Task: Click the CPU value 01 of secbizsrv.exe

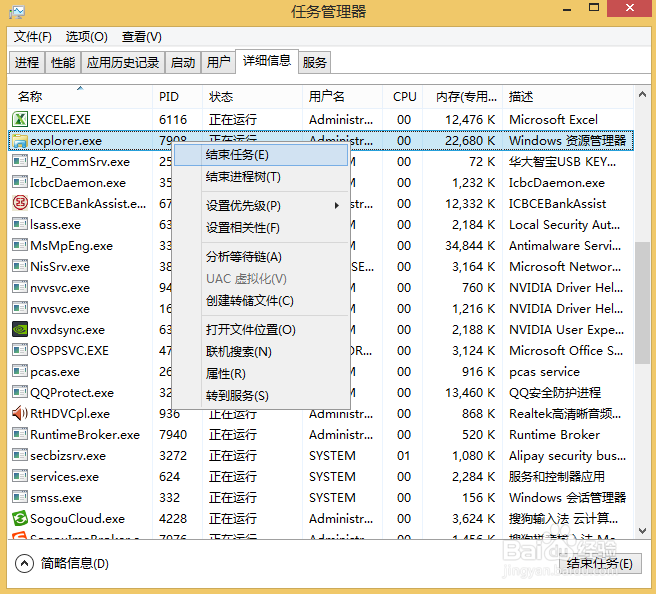Action: coord(404,456)
